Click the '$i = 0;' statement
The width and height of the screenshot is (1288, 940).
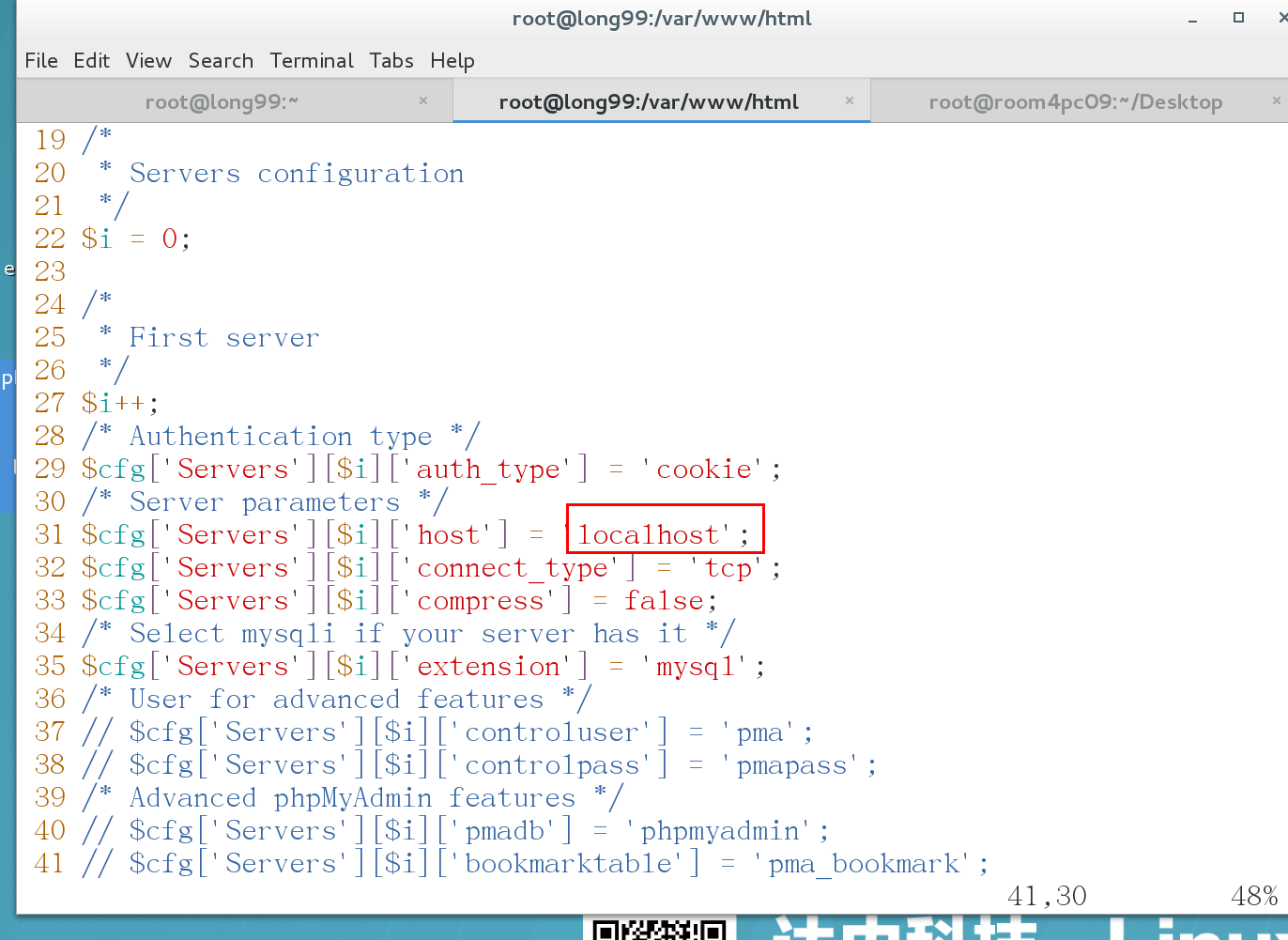tap(136, 239)
